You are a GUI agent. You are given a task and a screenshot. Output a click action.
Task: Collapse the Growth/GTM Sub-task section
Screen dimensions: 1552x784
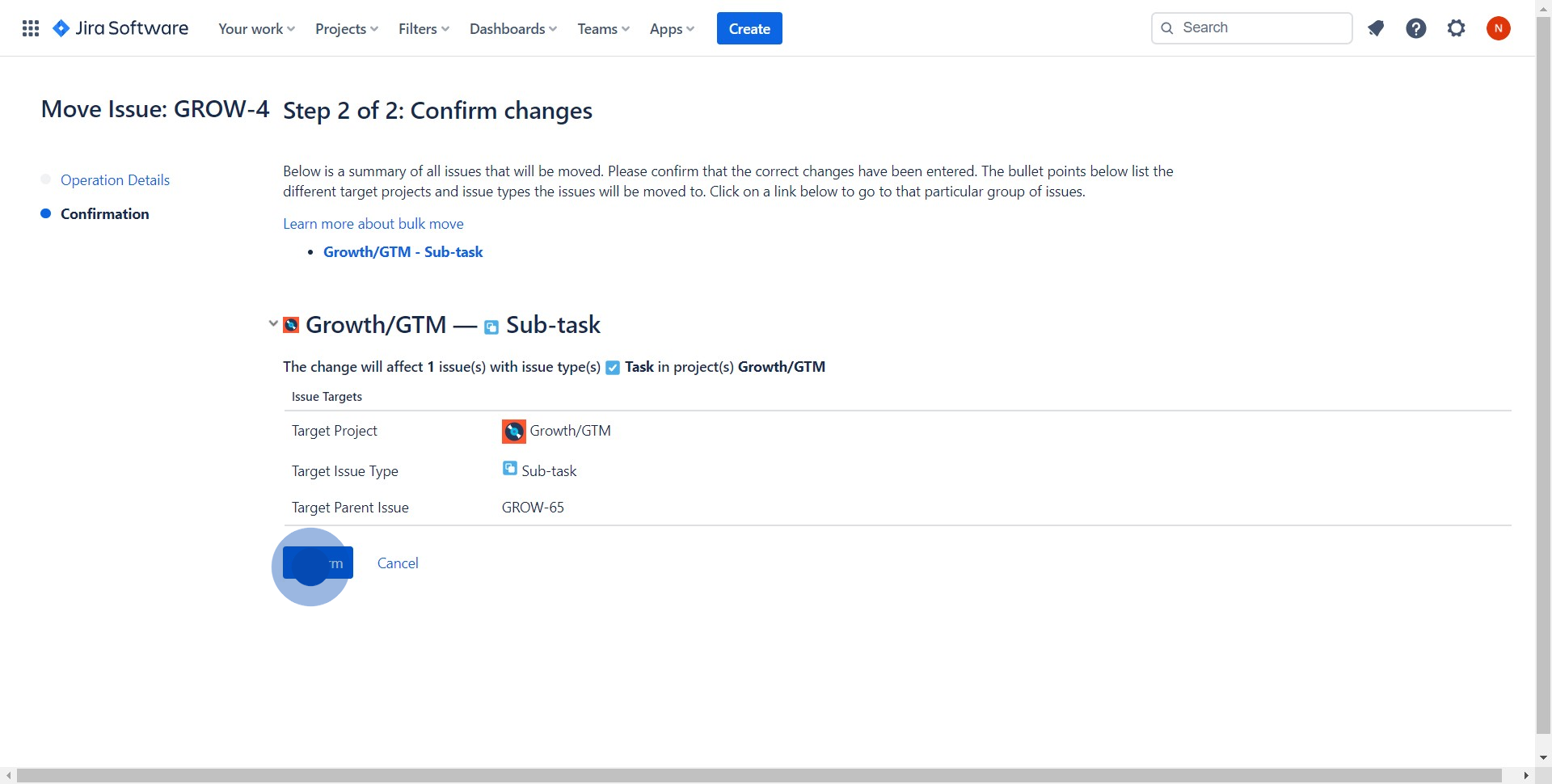click(x=273, y=323)
